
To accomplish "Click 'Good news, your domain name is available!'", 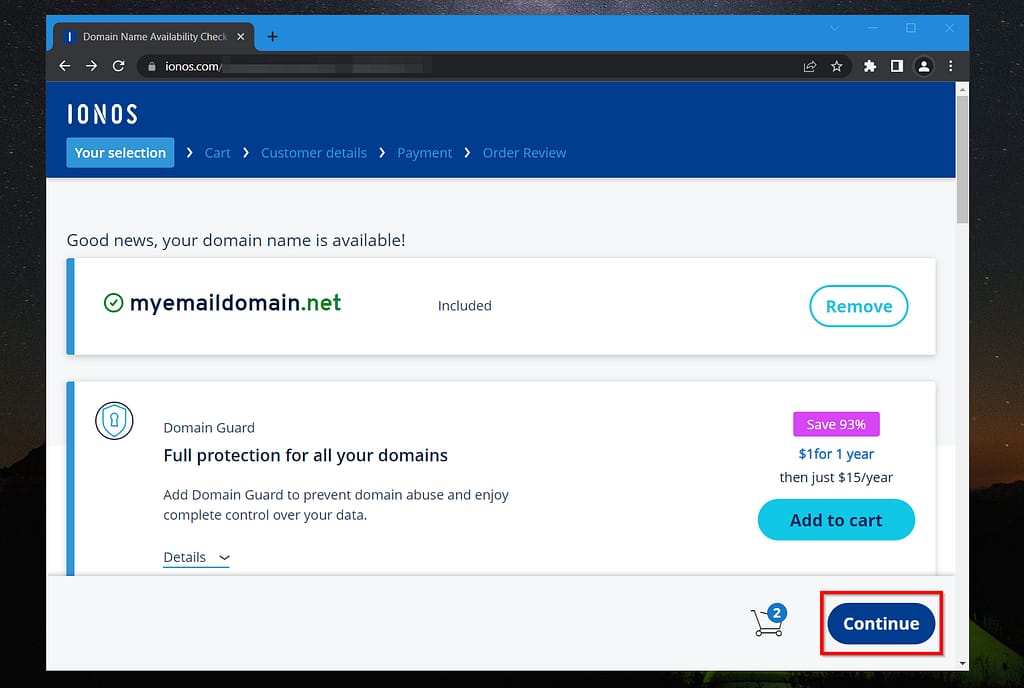I will coord(236,240).
